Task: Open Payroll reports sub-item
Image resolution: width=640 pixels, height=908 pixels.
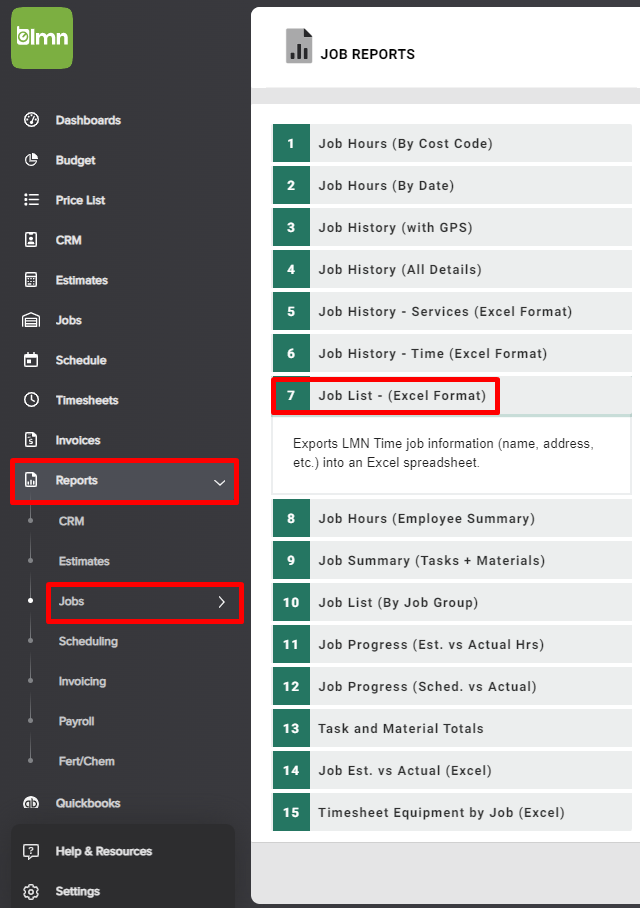Action: (x=76, y=721)
